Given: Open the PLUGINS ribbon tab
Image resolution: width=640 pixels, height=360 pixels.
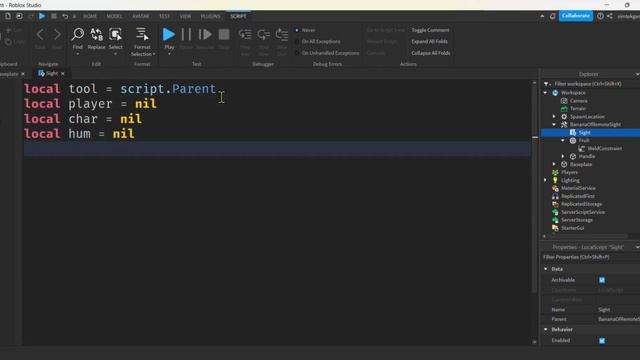Looking at the screenshot, I should pos(211,16).
